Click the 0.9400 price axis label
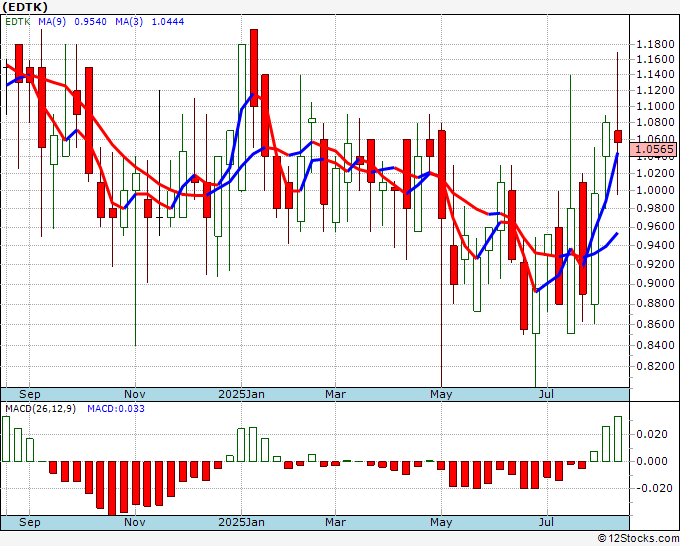Image resolution: width=680 pixels, height=546 pixels. (x=655, y=245)
